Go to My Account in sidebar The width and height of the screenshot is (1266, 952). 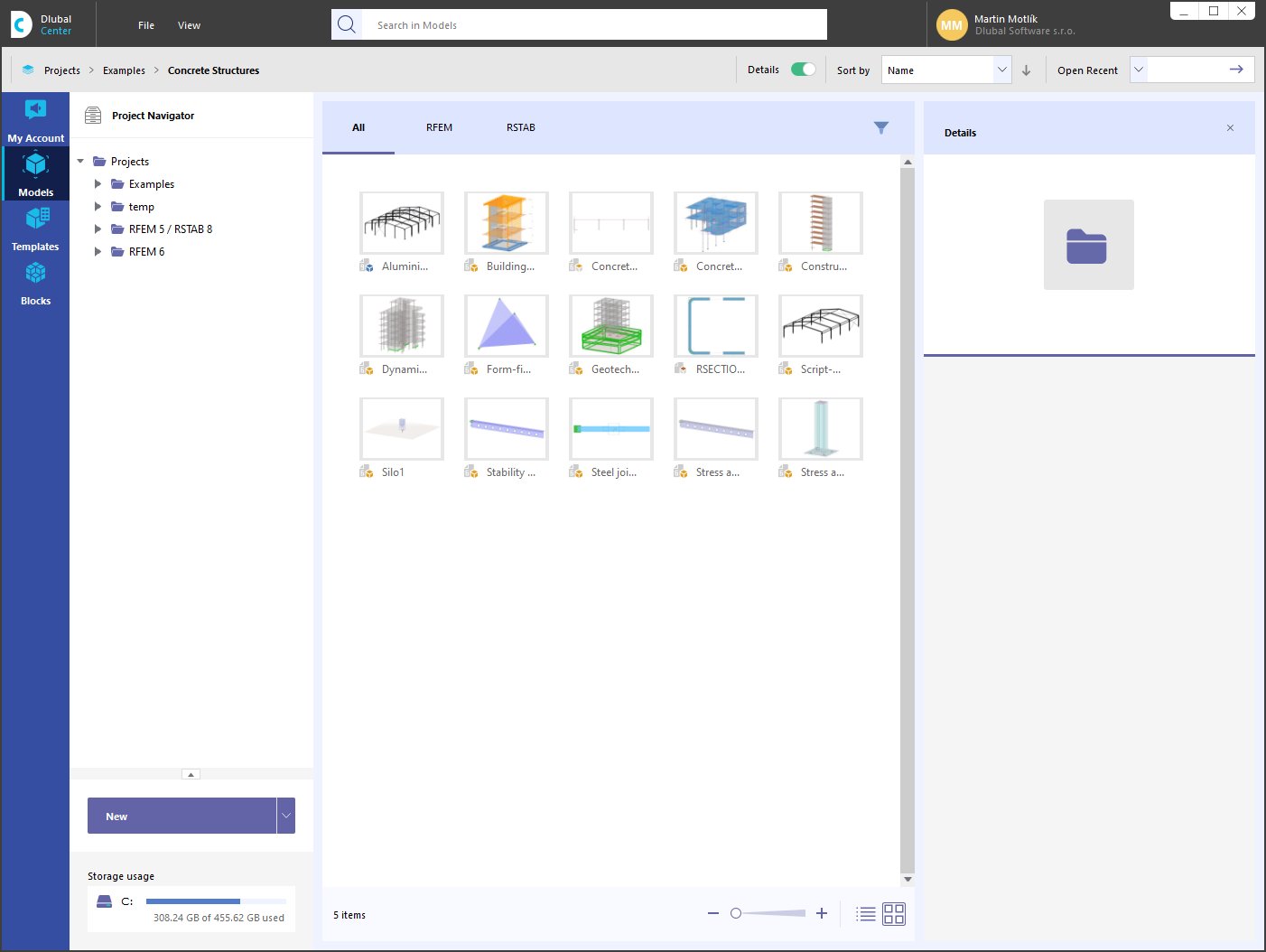click(x=36, y=119)
